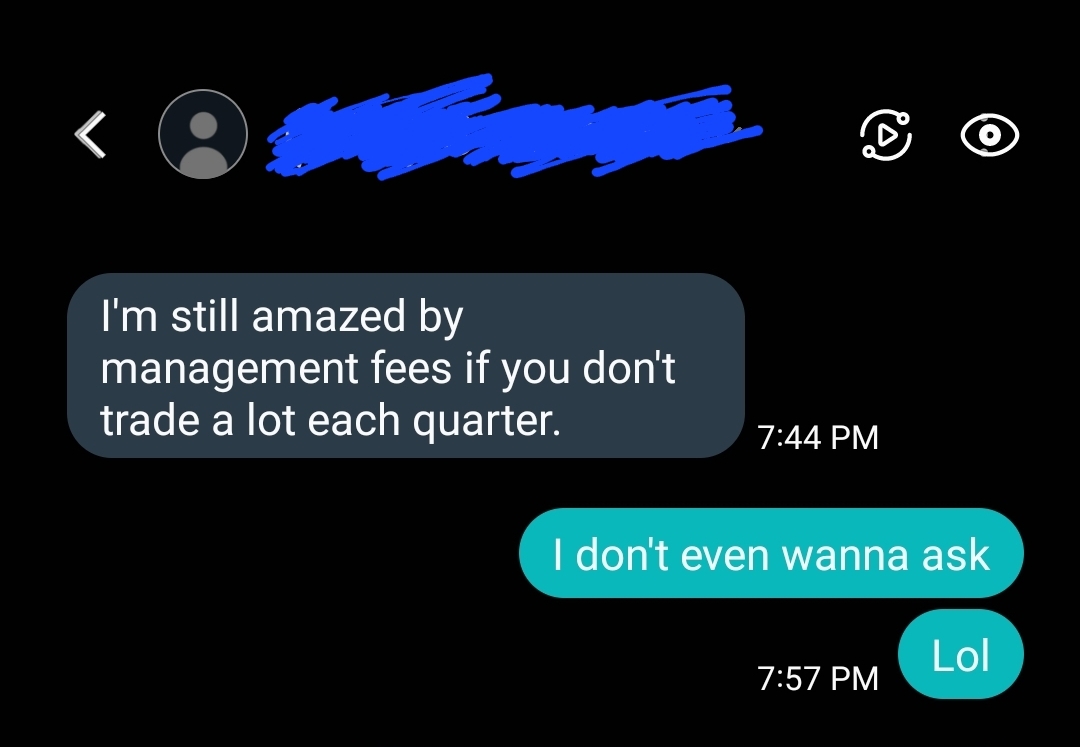The height and width of the screenshot is (747, 1080).
Task: Return to the conversations list via back arrow
Action: click(91, 135)
